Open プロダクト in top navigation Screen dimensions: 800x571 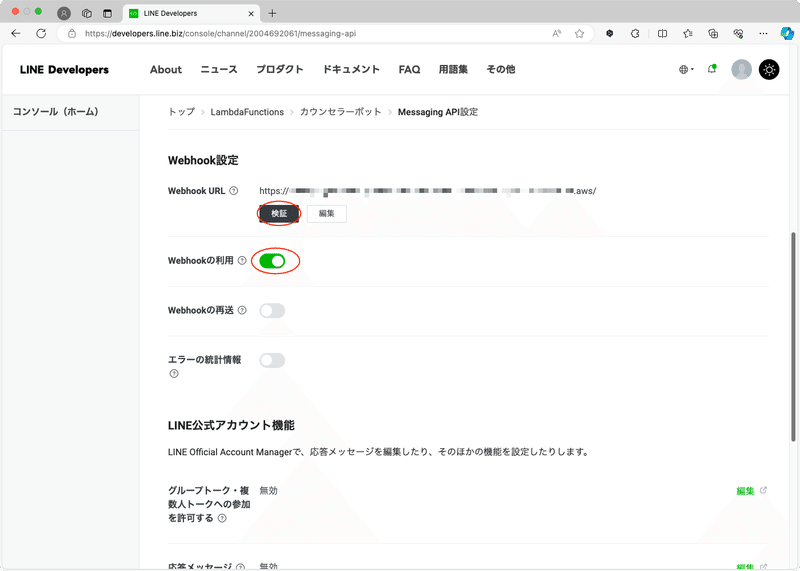[280, 69]
